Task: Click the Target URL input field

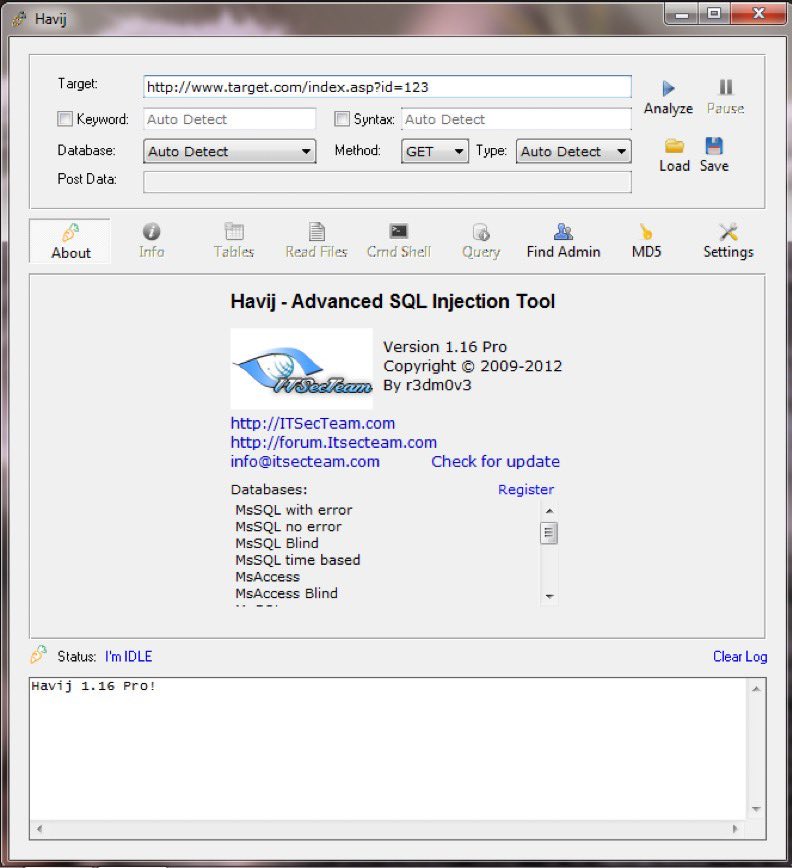Action: (387, 87)
